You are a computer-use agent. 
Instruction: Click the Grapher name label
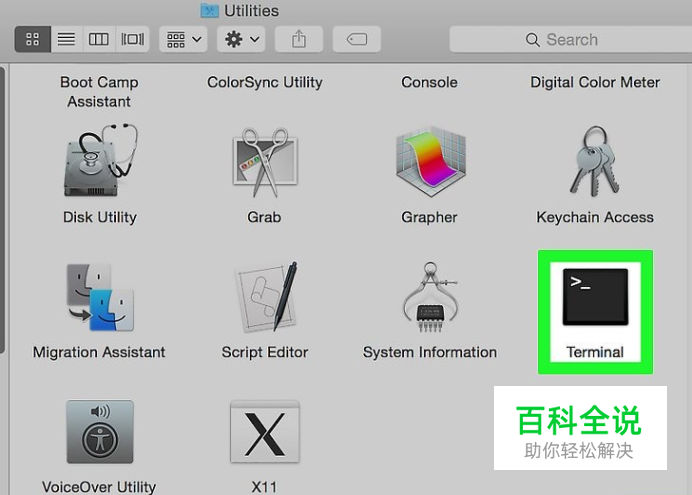pos(429,217)
